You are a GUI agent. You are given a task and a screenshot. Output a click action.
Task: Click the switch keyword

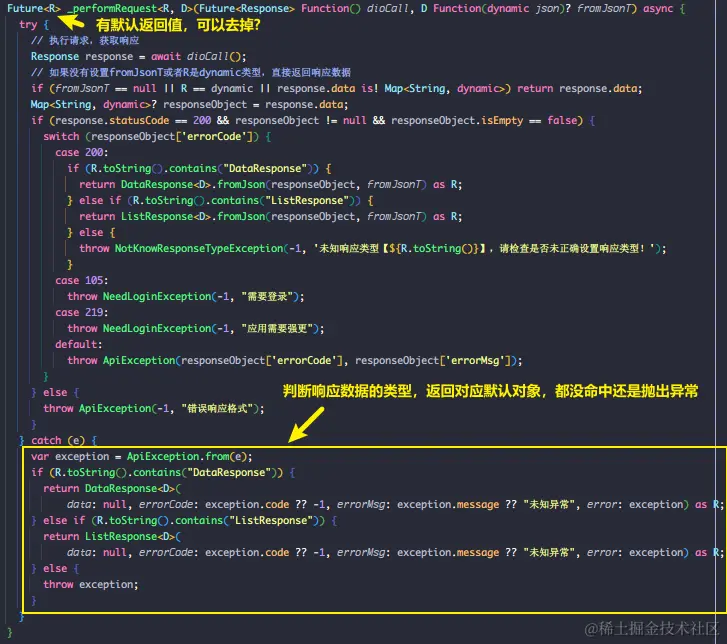pos(61,136)
